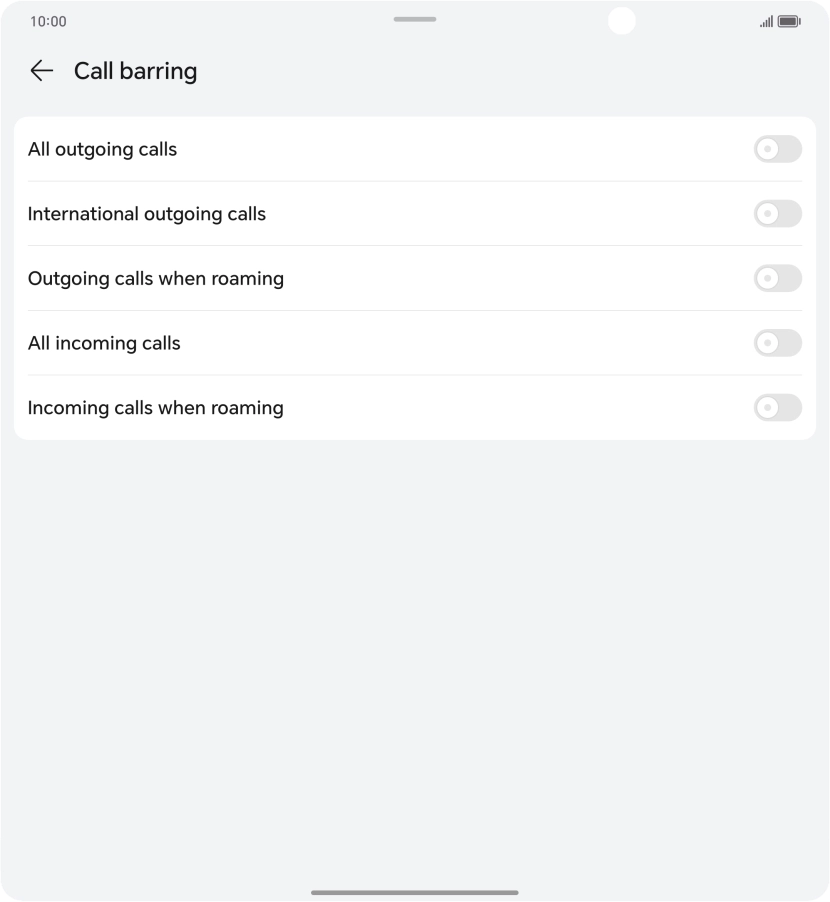This screenshot has height=902, width=830.
Task: Tap the signal strength status icon
Action: 766,21
